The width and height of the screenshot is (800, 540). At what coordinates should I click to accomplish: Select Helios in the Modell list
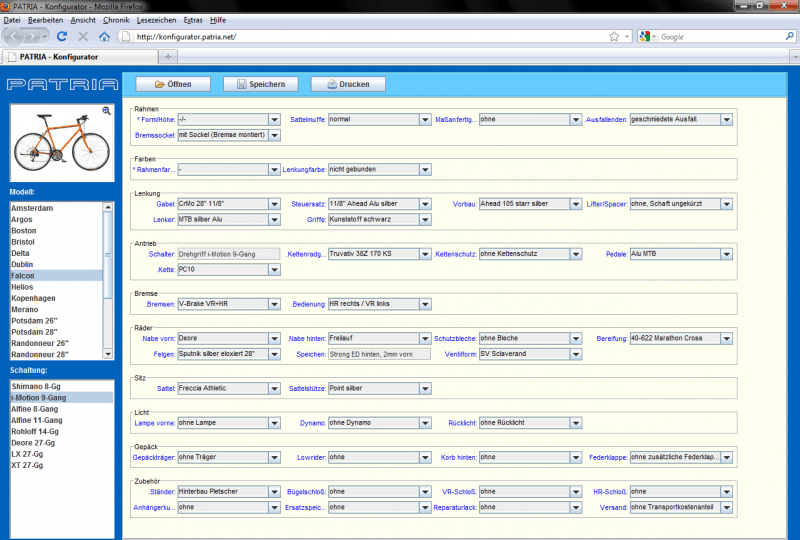56,287
